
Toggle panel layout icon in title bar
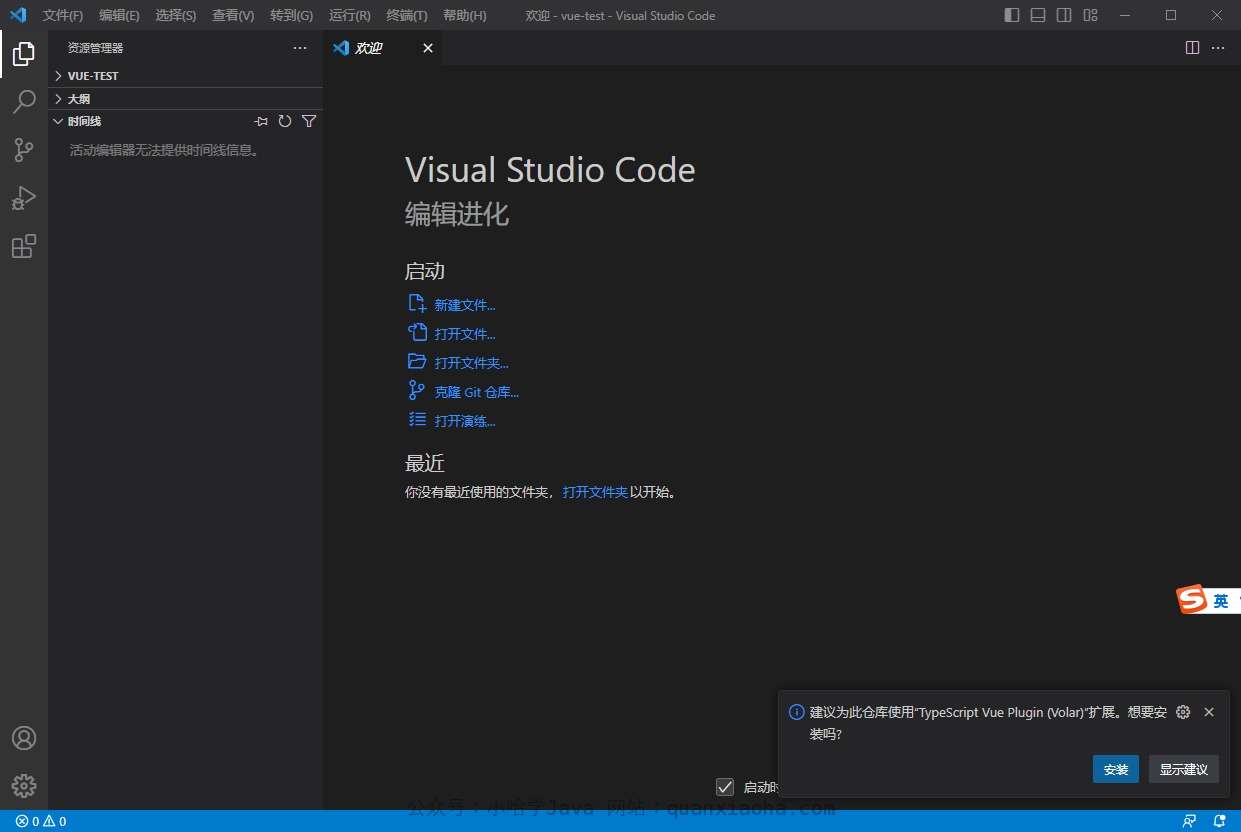[1038, 15]
